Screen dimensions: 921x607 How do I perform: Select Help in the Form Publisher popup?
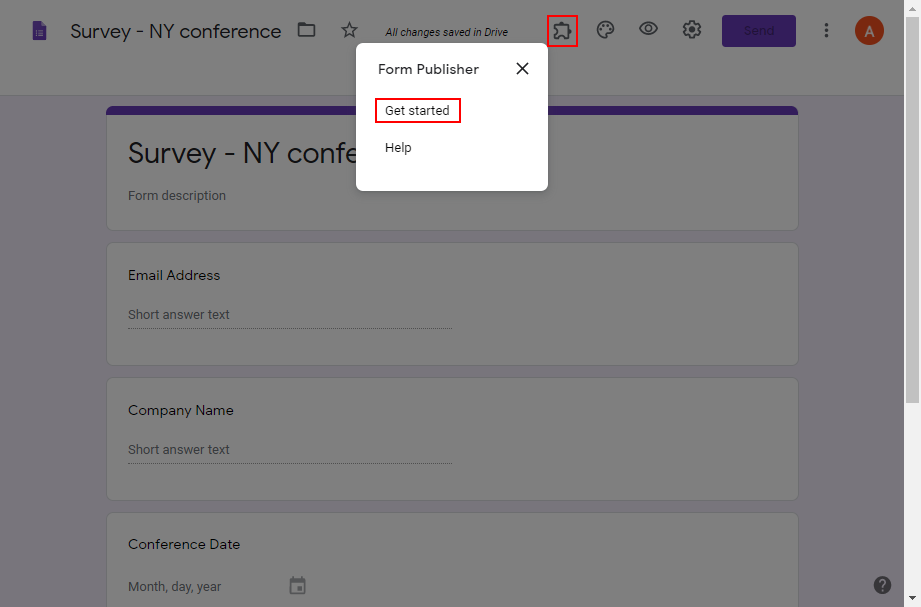tap(398, 147)
